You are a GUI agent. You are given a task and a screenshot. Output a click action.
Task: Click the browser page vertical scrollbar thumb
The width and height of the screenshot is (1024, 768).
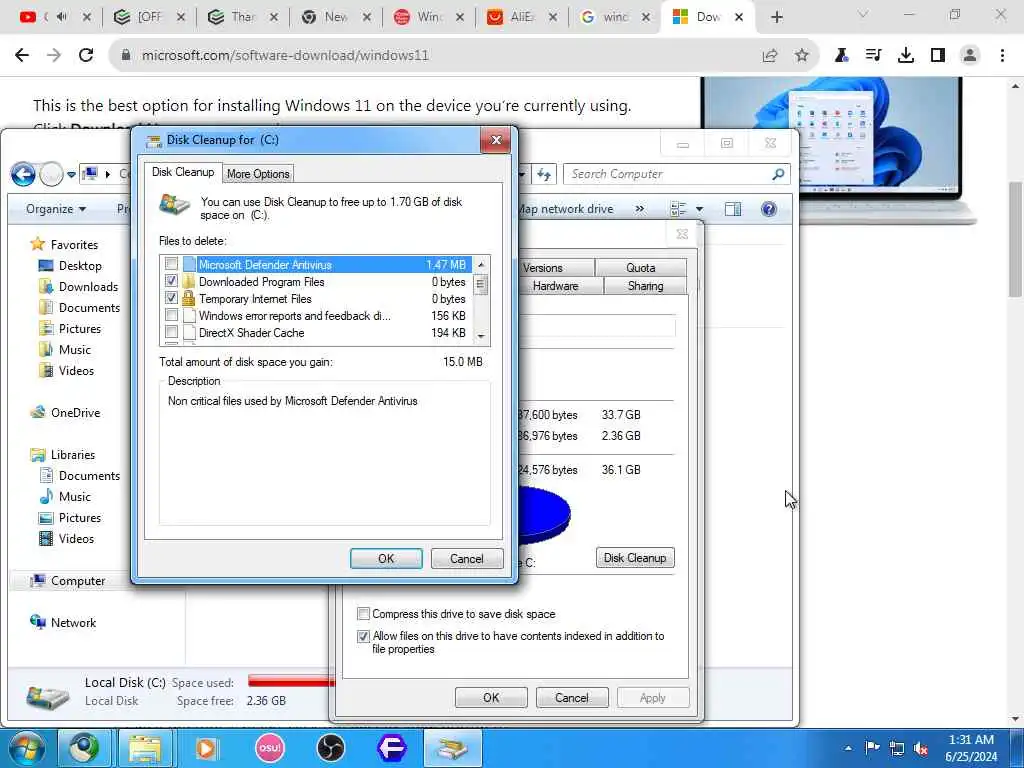pyautogui.click(x=1016, y=238)
